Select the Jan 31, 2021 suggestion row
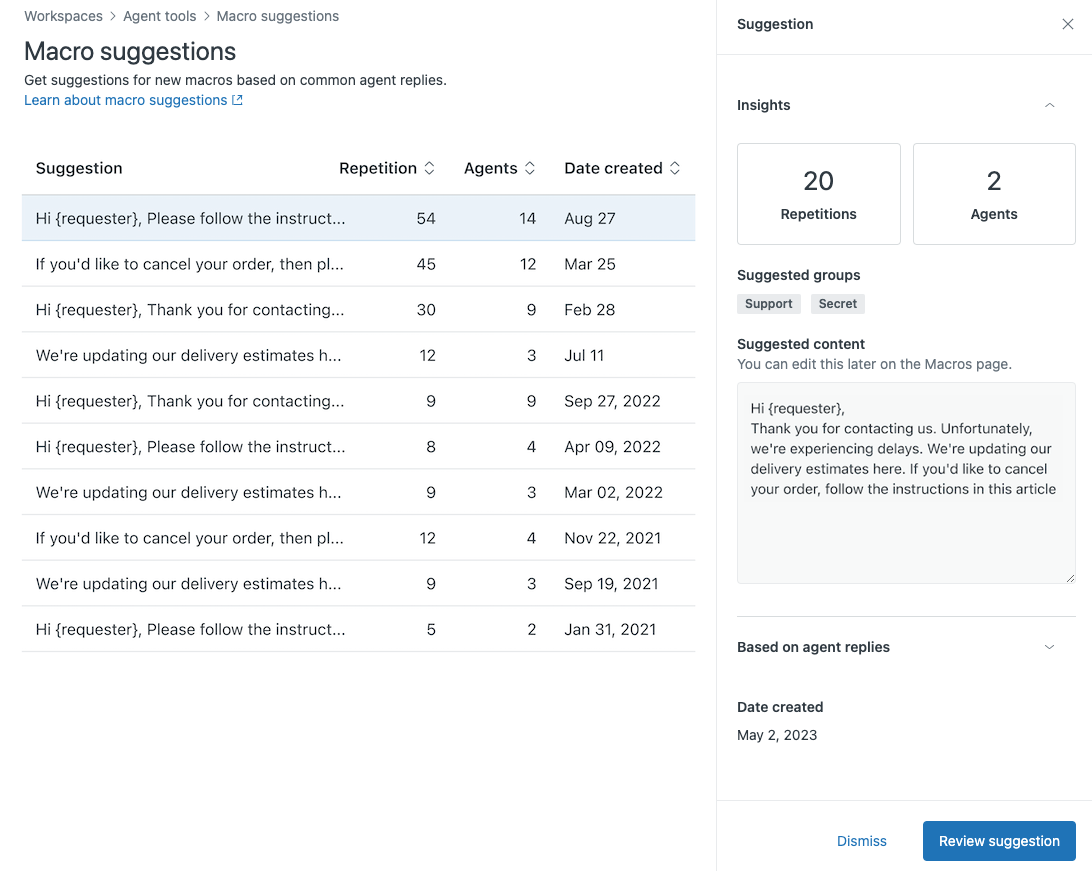Screen dimensions: 1092x871 (x=190, y=629)
